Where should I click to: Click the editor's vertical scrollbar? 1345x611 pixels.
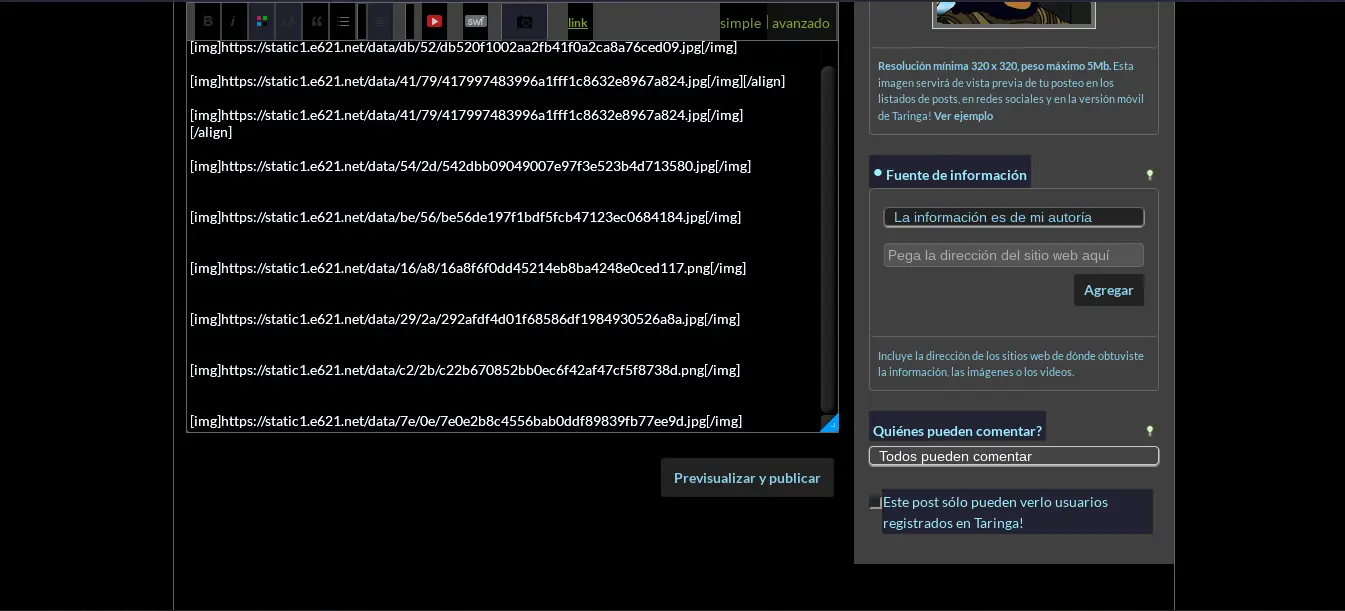click(827, 238)
